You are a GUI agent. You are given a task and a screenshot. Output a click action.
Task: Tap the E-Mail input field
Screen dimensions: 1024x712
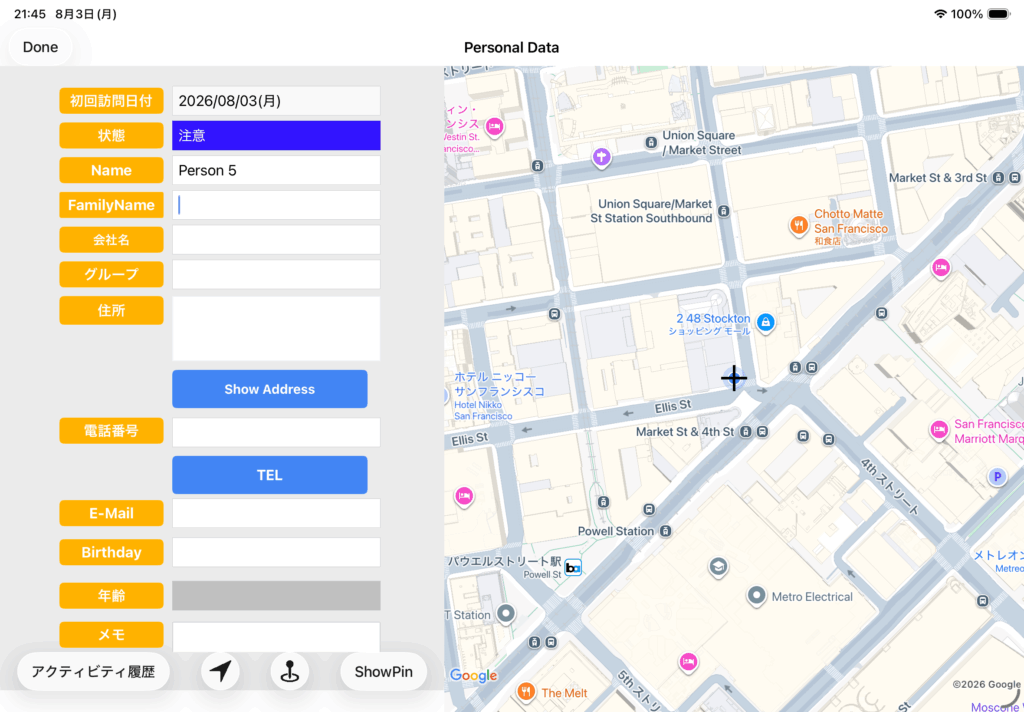pyautogui.click(x=276, y=513)
